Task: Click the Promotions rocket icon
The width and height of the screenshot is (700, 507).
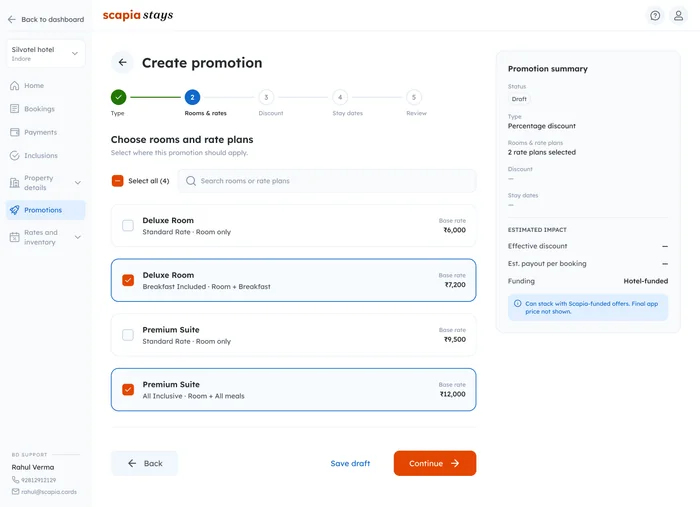Action: [x=15, y=210]
